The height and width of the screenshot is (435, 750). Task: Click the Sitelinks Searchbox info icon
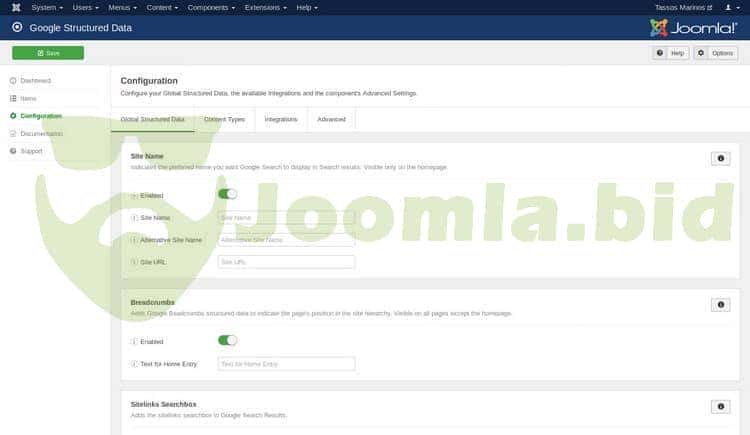pos(720,407)
